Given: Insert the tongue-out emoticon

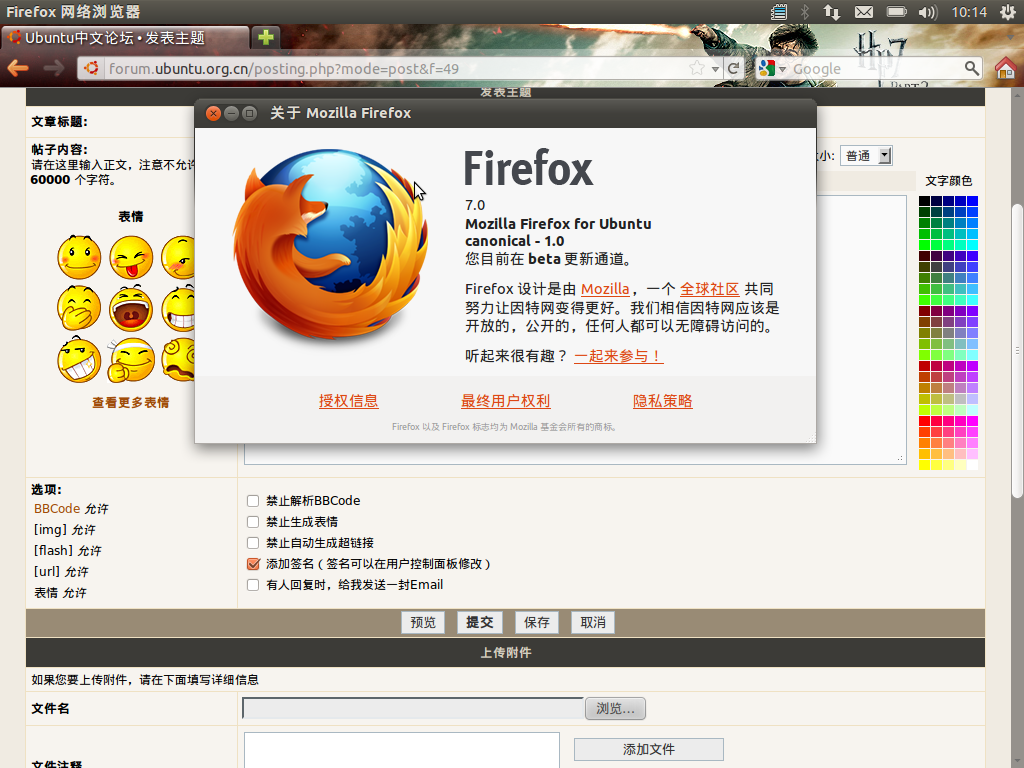Looking at the screenshot, I should (x=131, y=257).
